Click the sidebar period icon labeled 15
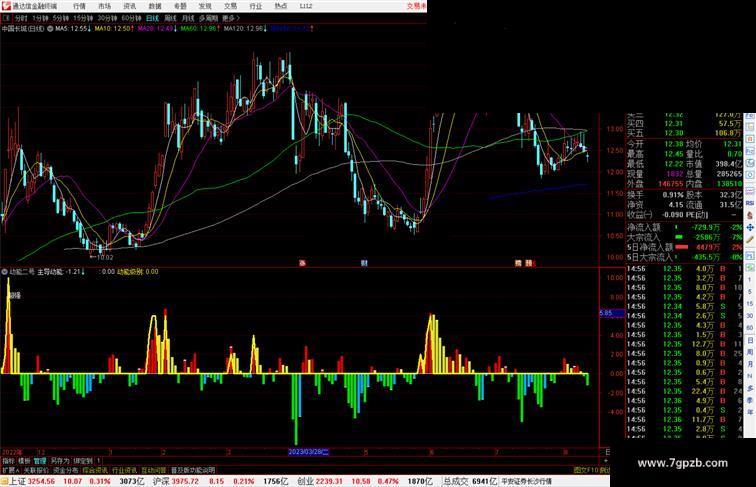The image size is (756, 487). (x=750, y=304)
